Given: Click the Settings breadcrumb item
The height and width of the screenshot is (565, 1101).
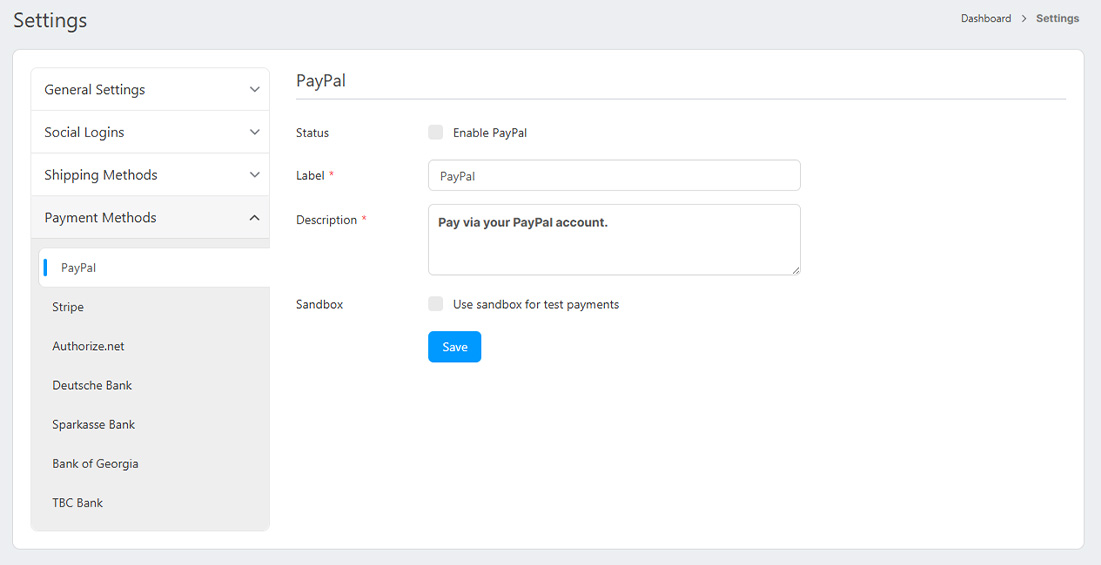Looking at the screenshot, I should (1057, 18).
